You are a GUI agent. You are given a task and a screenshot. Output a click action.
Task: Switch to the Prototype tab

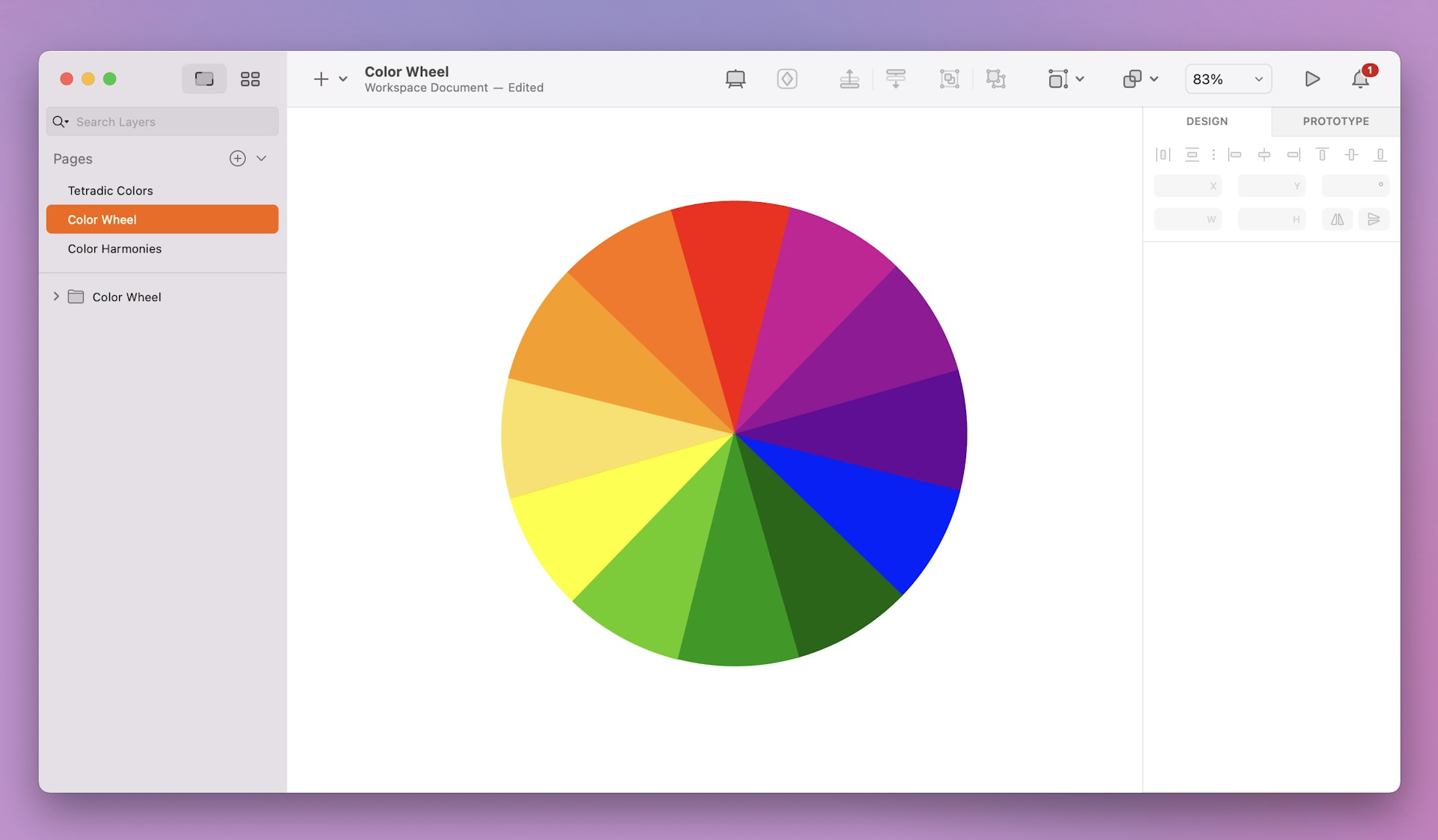[x=1335, y=121]
